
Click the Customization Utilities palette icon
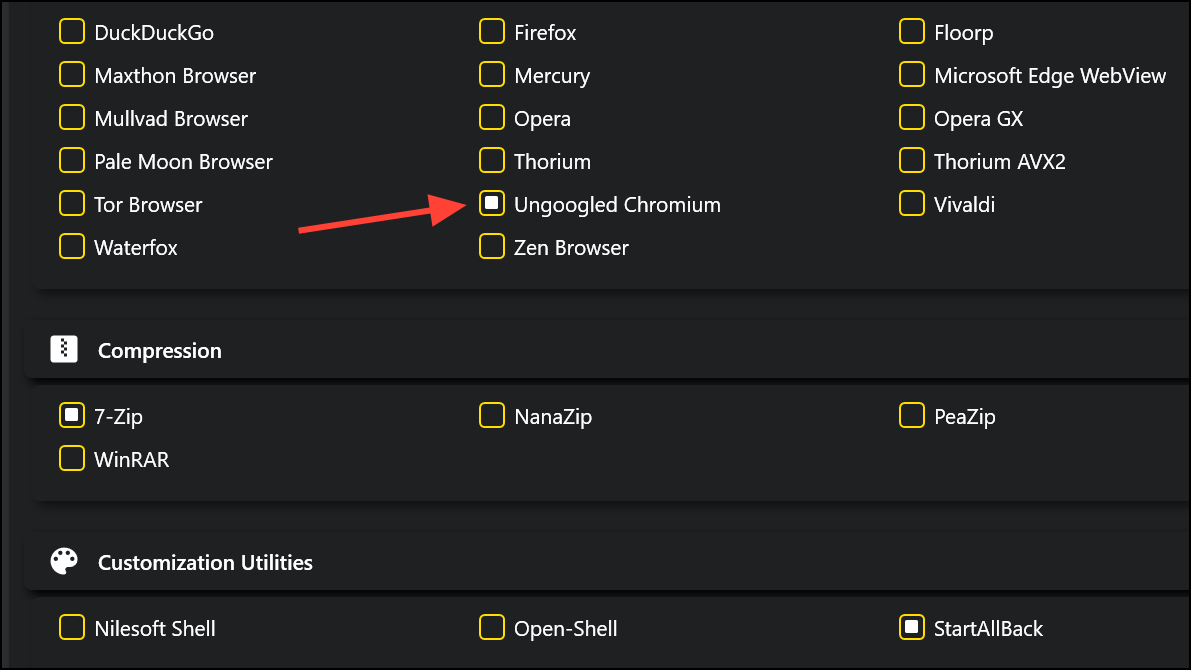pos(64,561)
